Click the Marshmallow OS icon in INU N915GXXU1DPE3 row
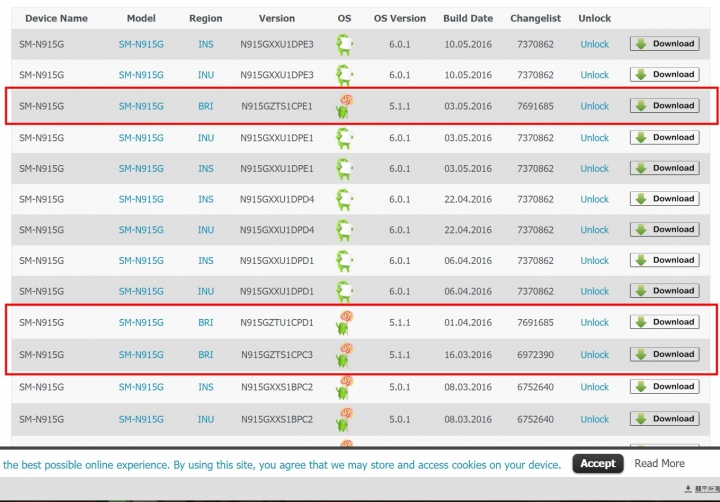 coord(344,75)
